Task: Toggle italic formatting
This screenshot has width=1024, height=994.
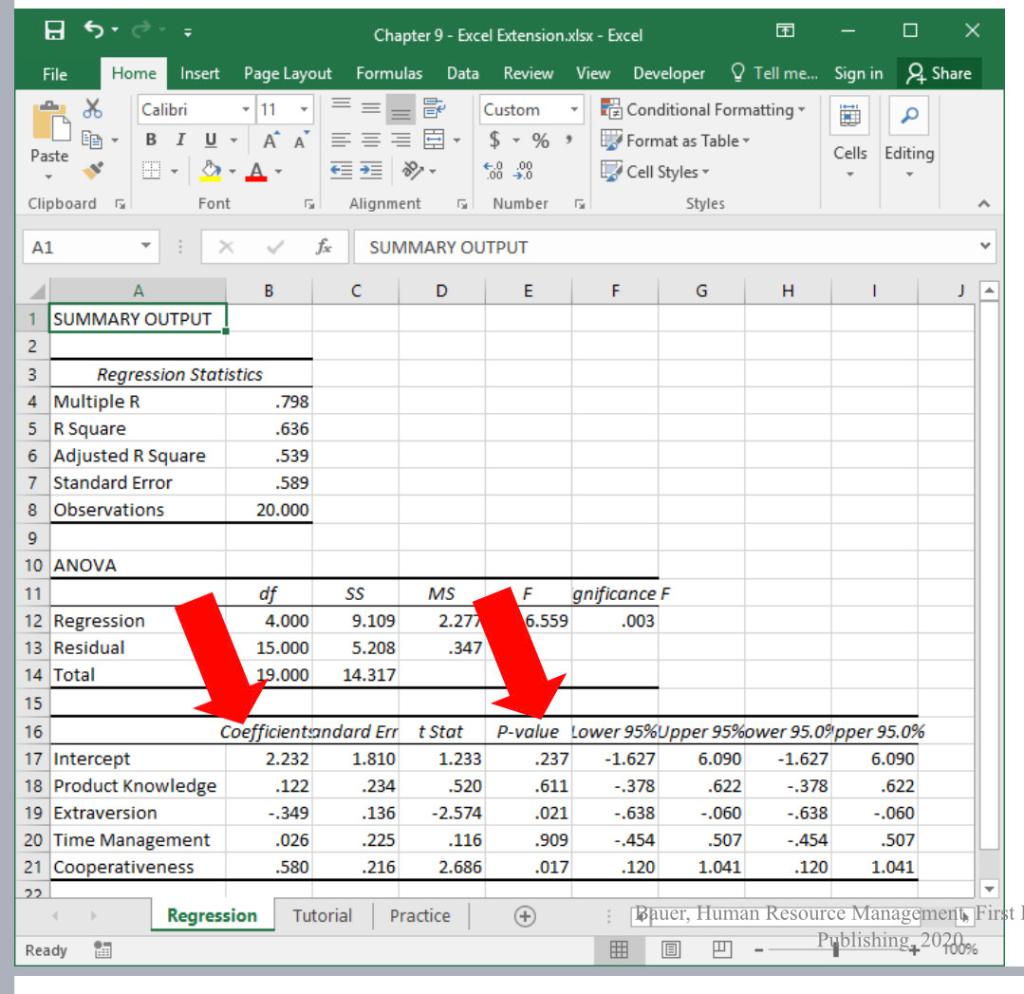Action: pos(180,139)
